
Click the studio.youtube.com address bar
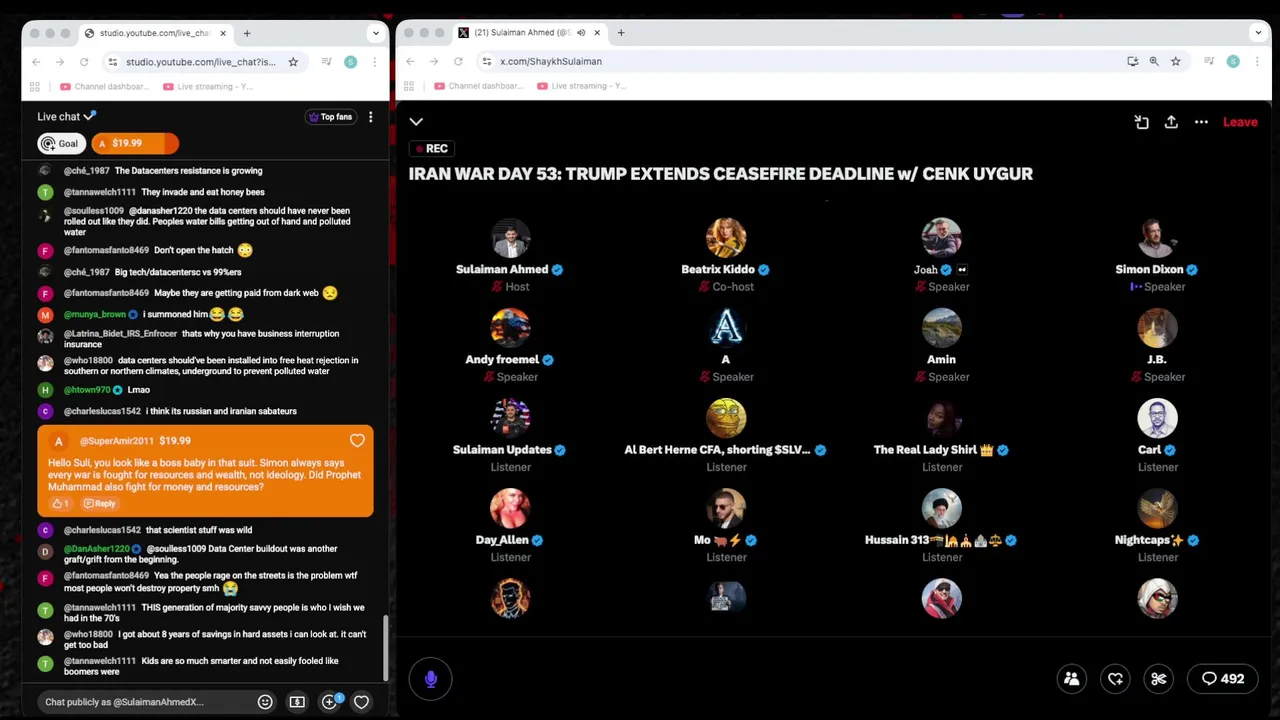[200, 62]
